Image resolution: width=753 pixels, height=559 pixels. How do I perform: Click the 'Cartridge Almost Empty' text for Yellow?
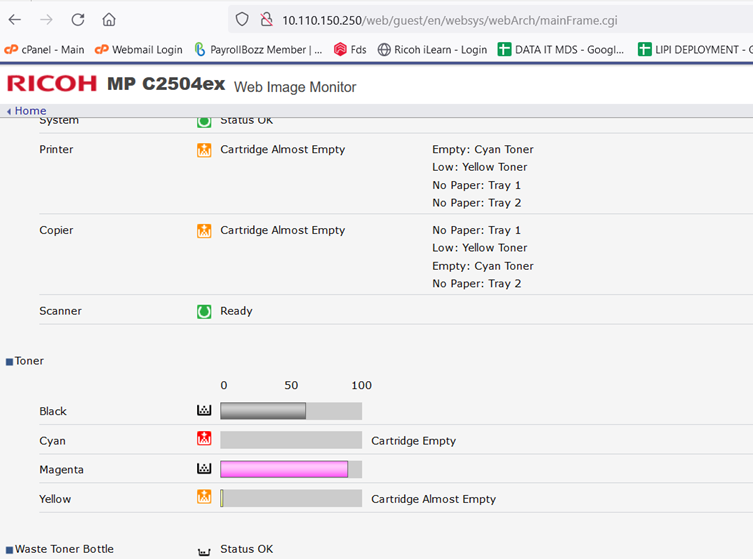pos(434,499)
